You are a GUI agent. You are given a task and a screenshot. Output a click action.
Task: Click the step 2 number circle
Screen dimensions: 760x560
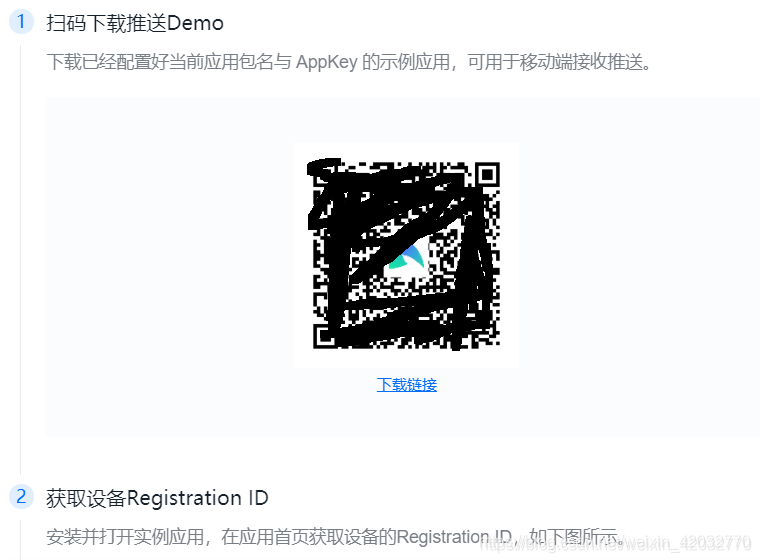tap(21, 497)
